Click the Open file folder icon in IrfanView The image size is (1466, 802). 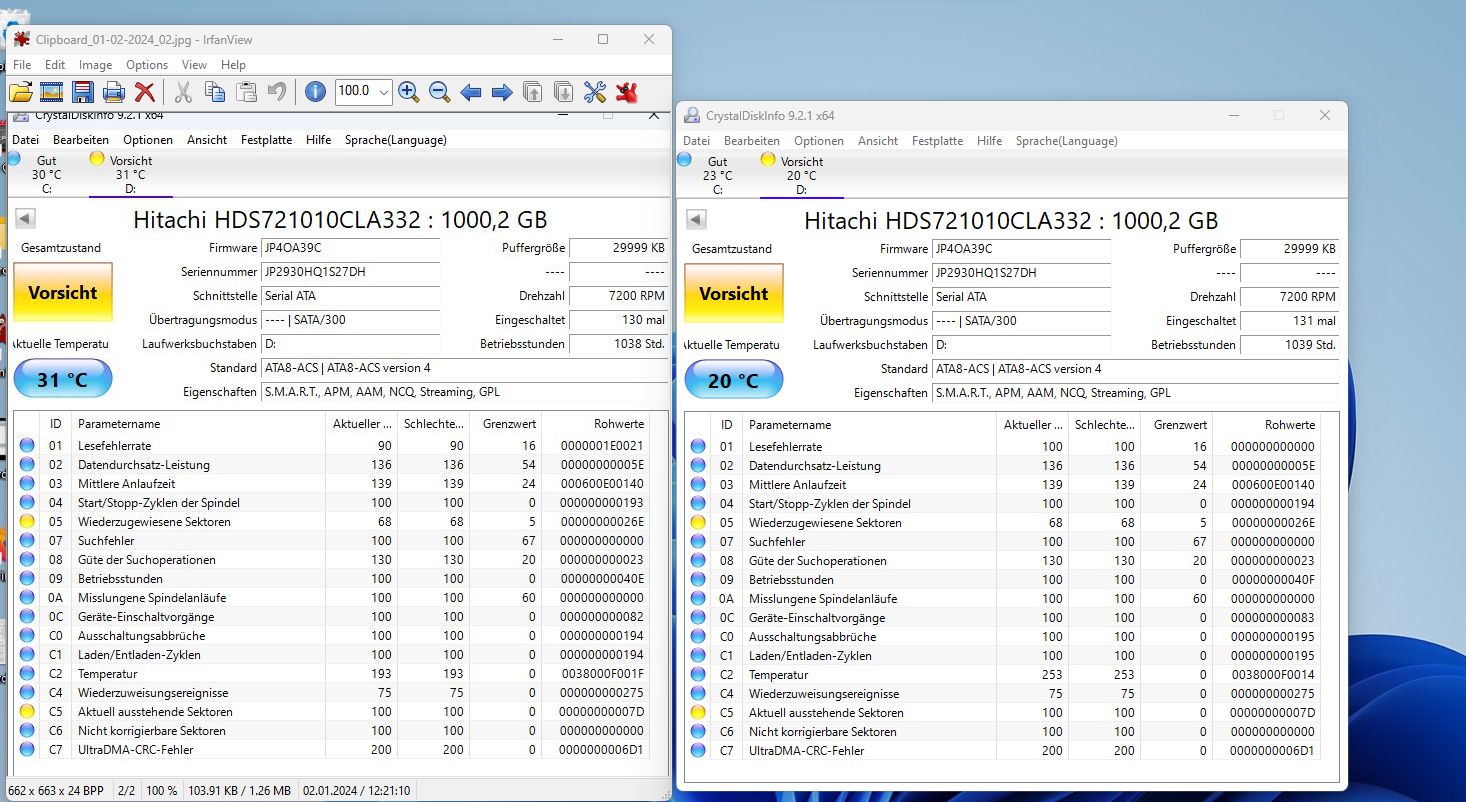coord(21,92)
